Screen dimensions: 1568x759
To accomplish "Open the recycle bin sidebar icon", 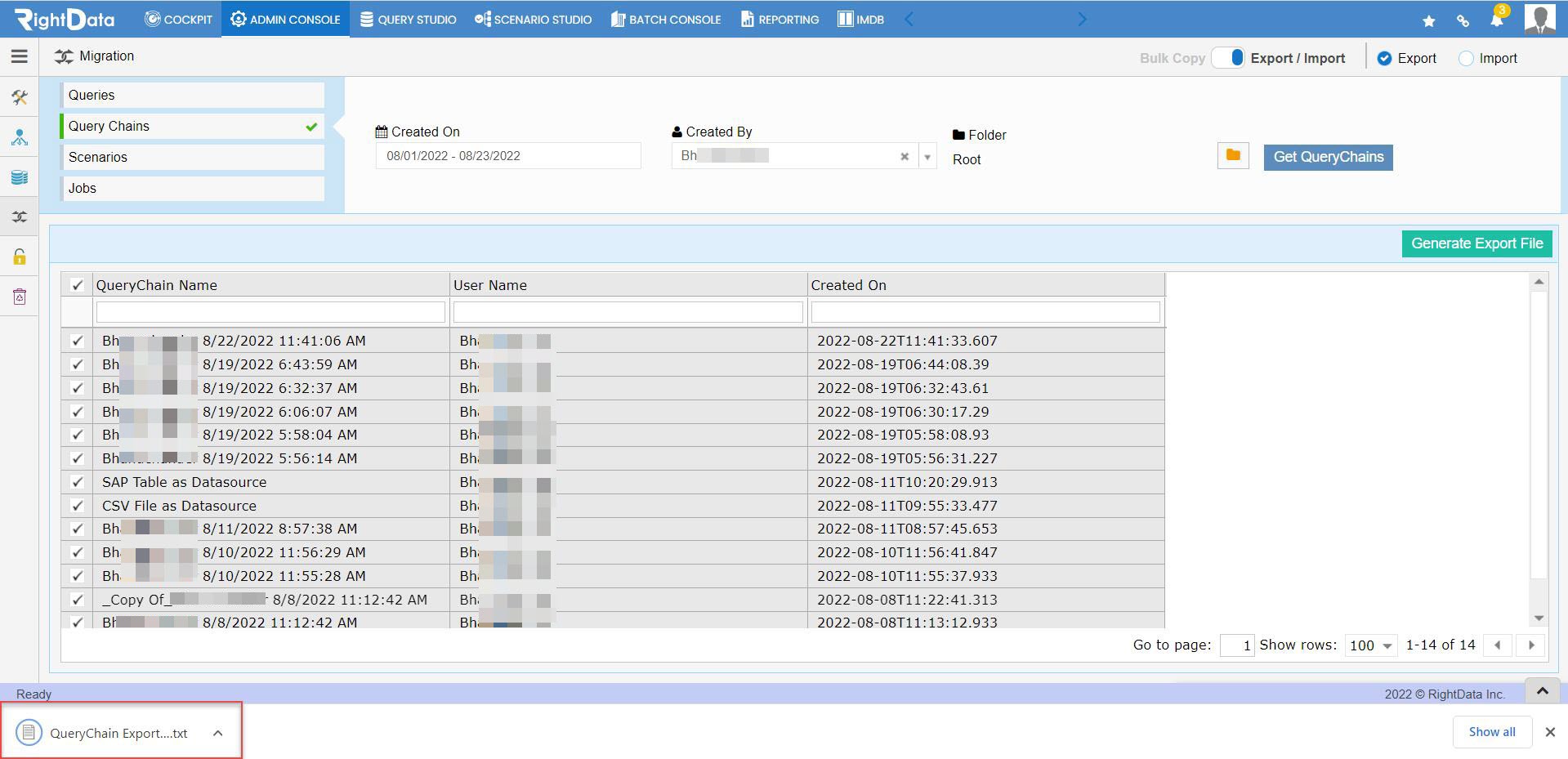I will pyautogui.click(x=20, y=296).
